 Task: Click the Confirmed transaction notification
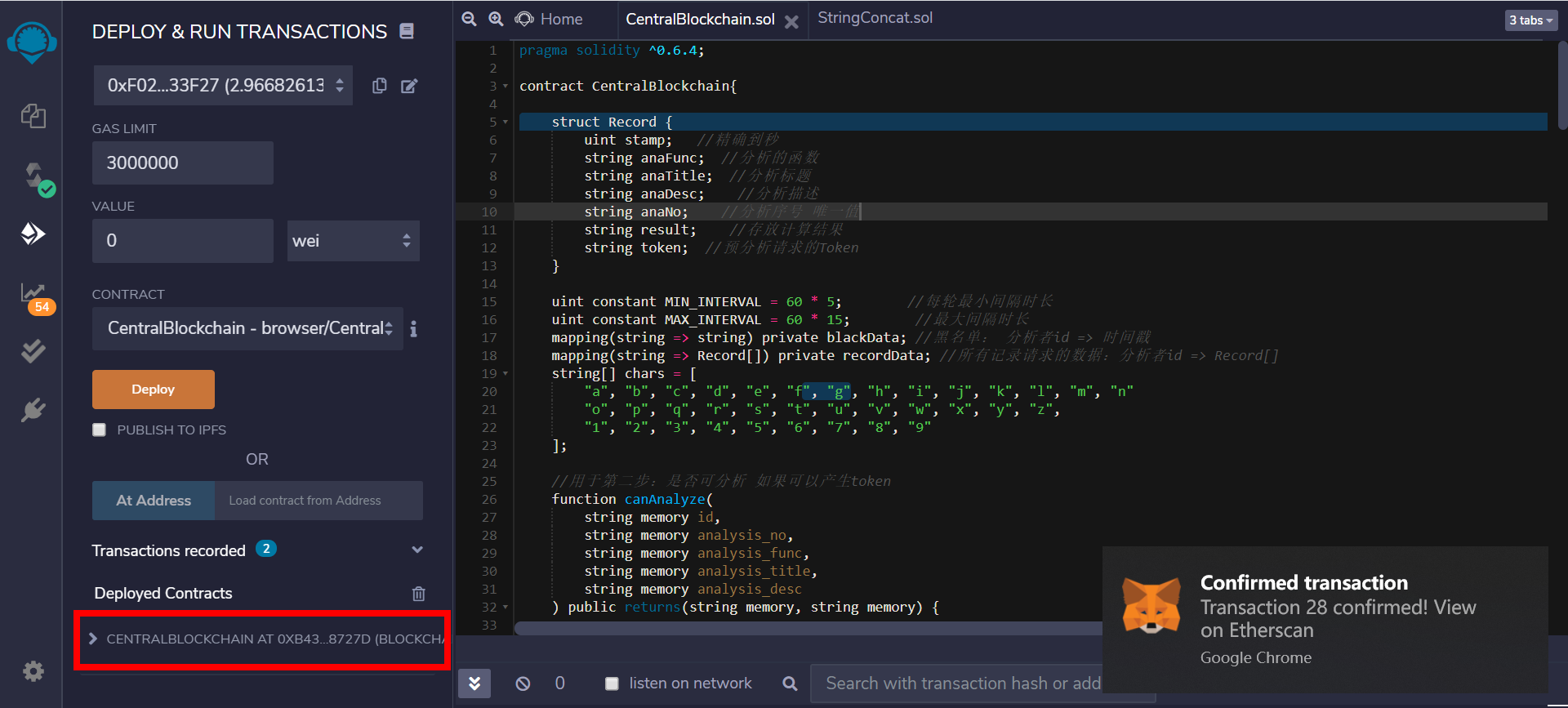(1325, 620)
